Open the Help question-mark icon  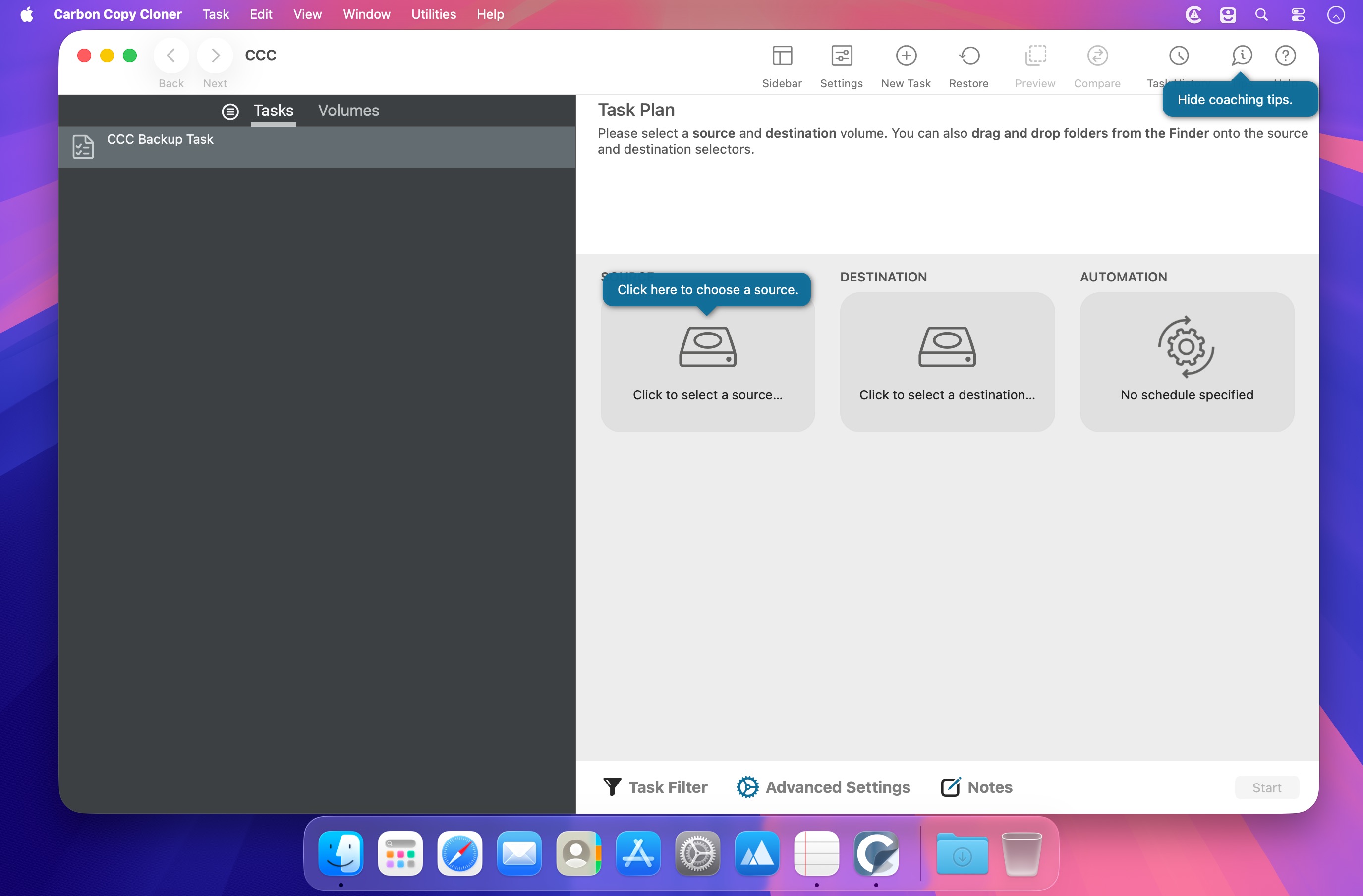pos(1285,56)
